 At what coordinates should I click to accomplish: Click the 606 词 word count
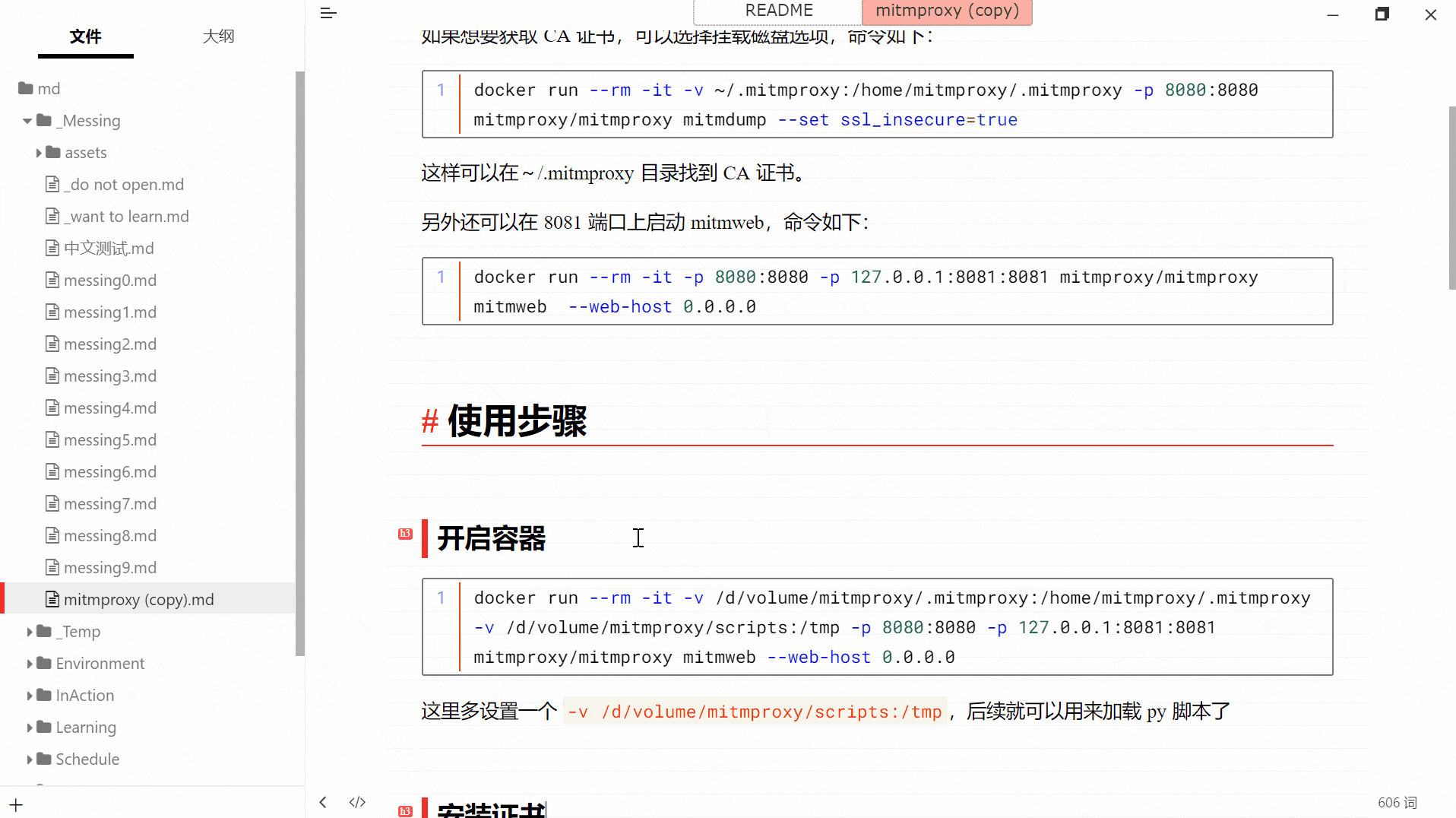pyautogui.click(x=1398, y=802)
